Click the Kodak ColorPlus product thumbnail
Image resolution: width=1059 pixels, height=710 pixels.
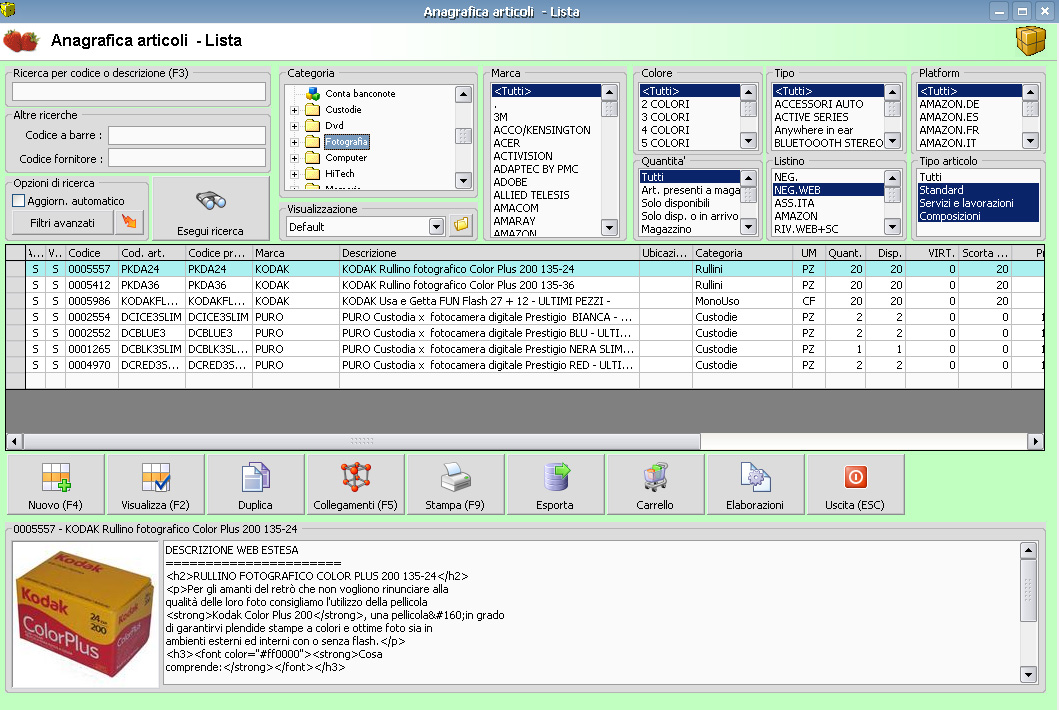tap(86, 614)
